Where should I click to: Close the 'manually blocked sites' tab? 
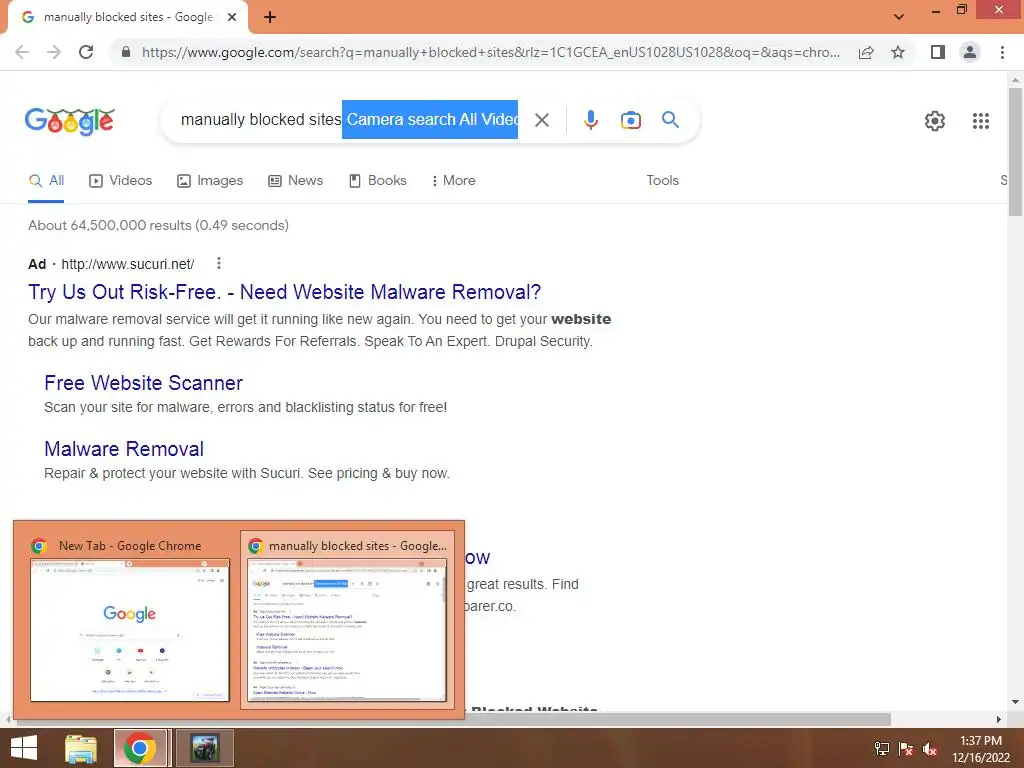232,18
